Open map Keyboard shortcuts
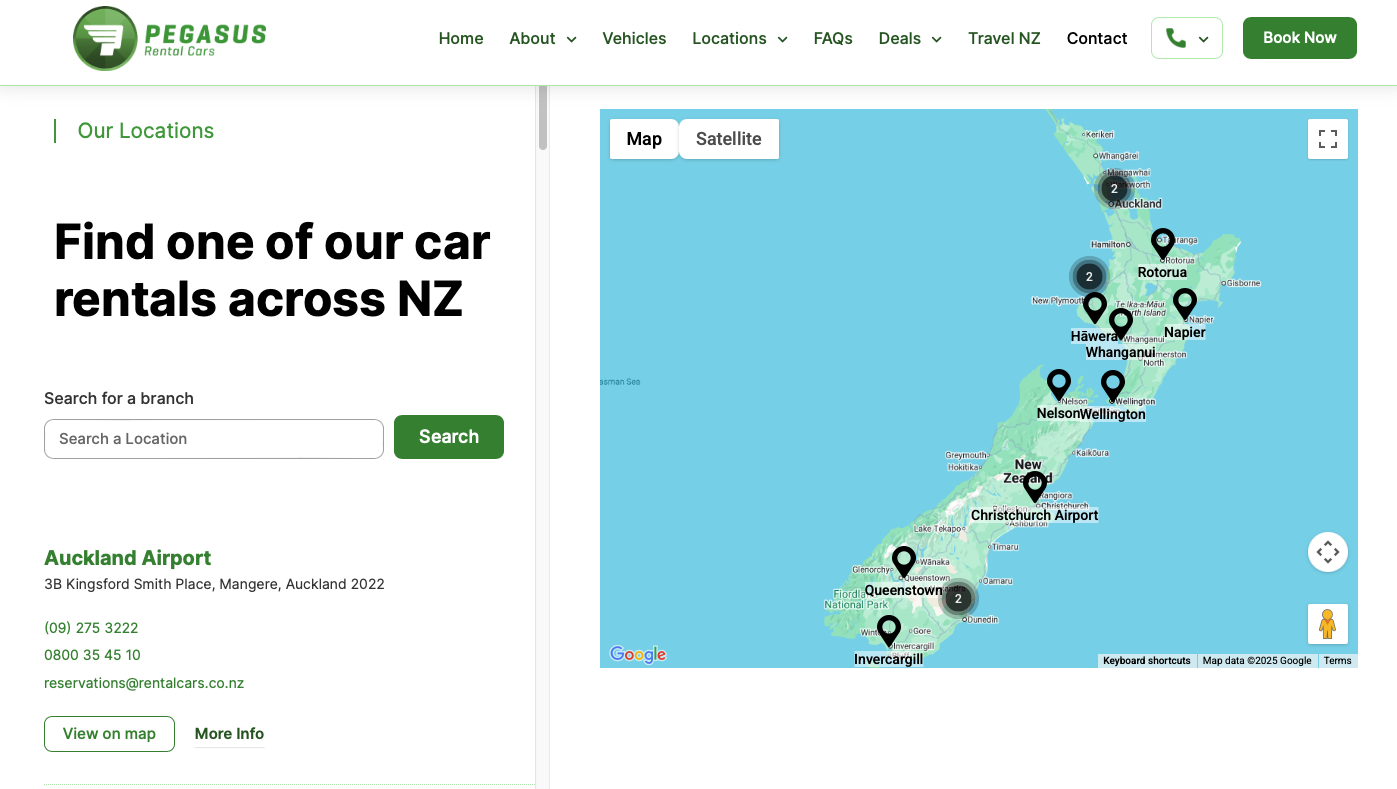The height and width of the screenshot is (789, 1397). pos(1147,661)
